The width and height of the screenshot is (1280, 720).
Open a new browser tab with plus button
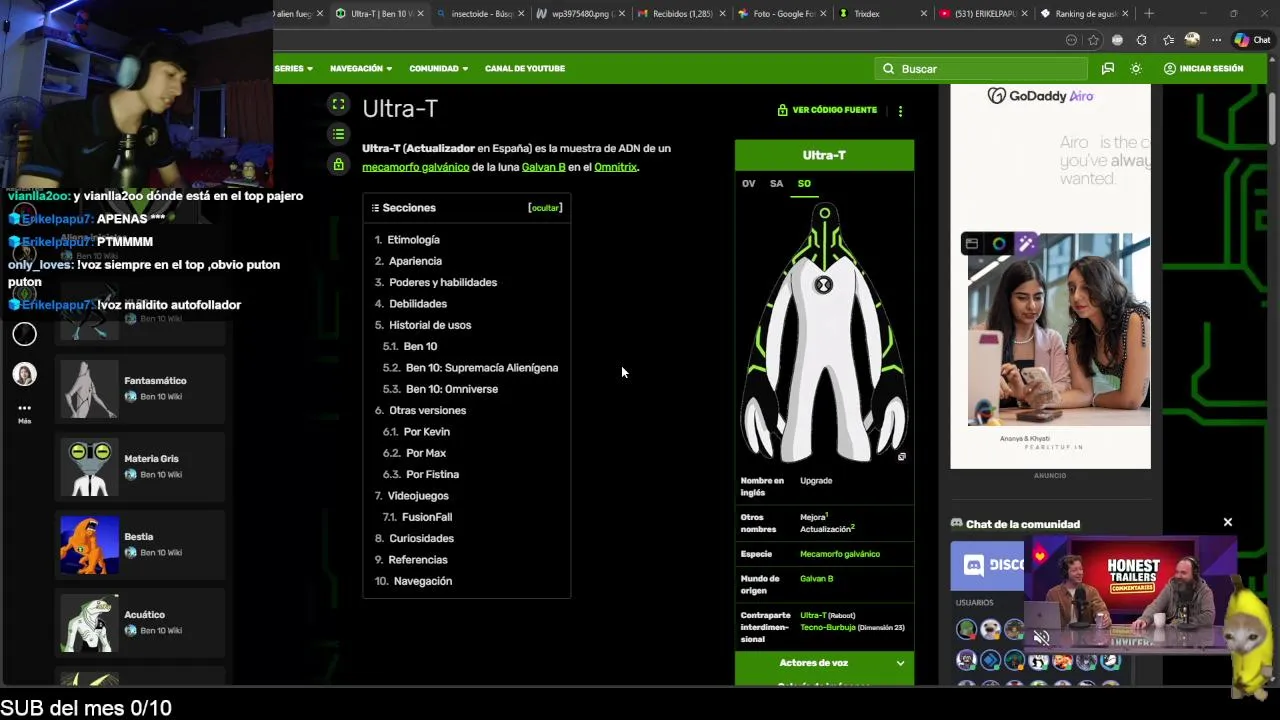pyautogui.click(x=1149, y=14)
